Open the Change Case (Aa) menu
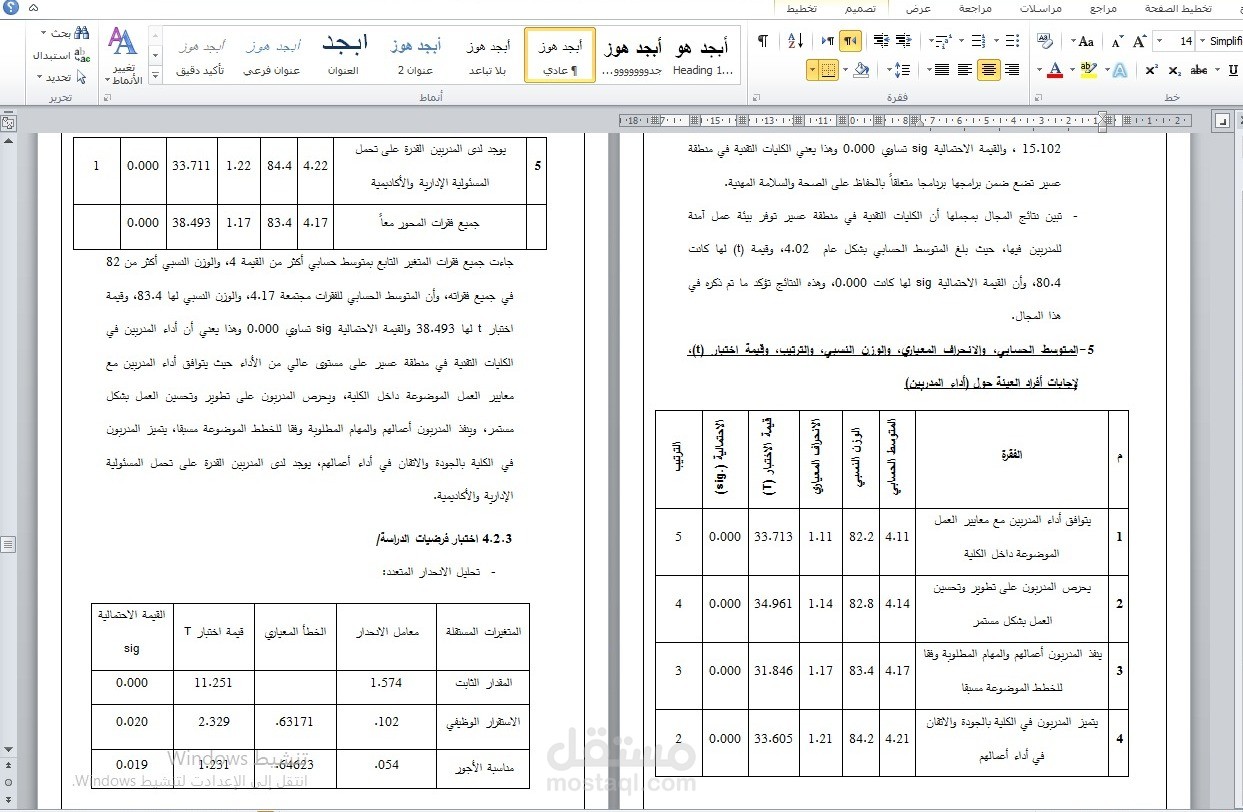This screenshot has width=1243, height=812. tap(1082, 41)
